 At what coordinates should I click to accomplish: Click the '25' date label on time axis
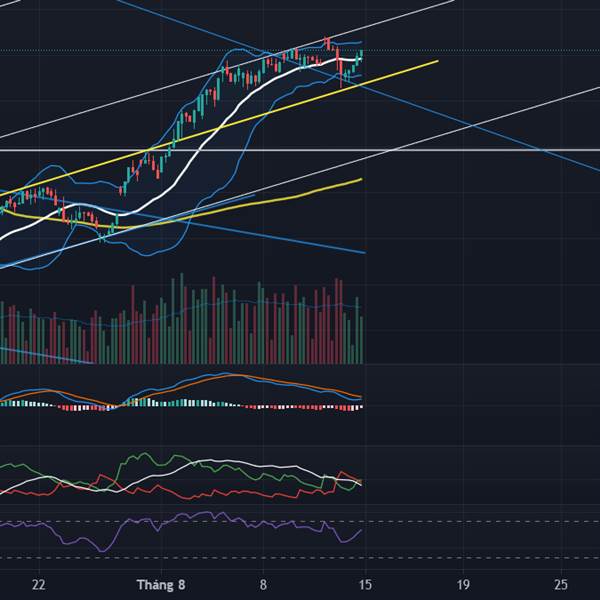pyautogui.click(x=561, y=585)
